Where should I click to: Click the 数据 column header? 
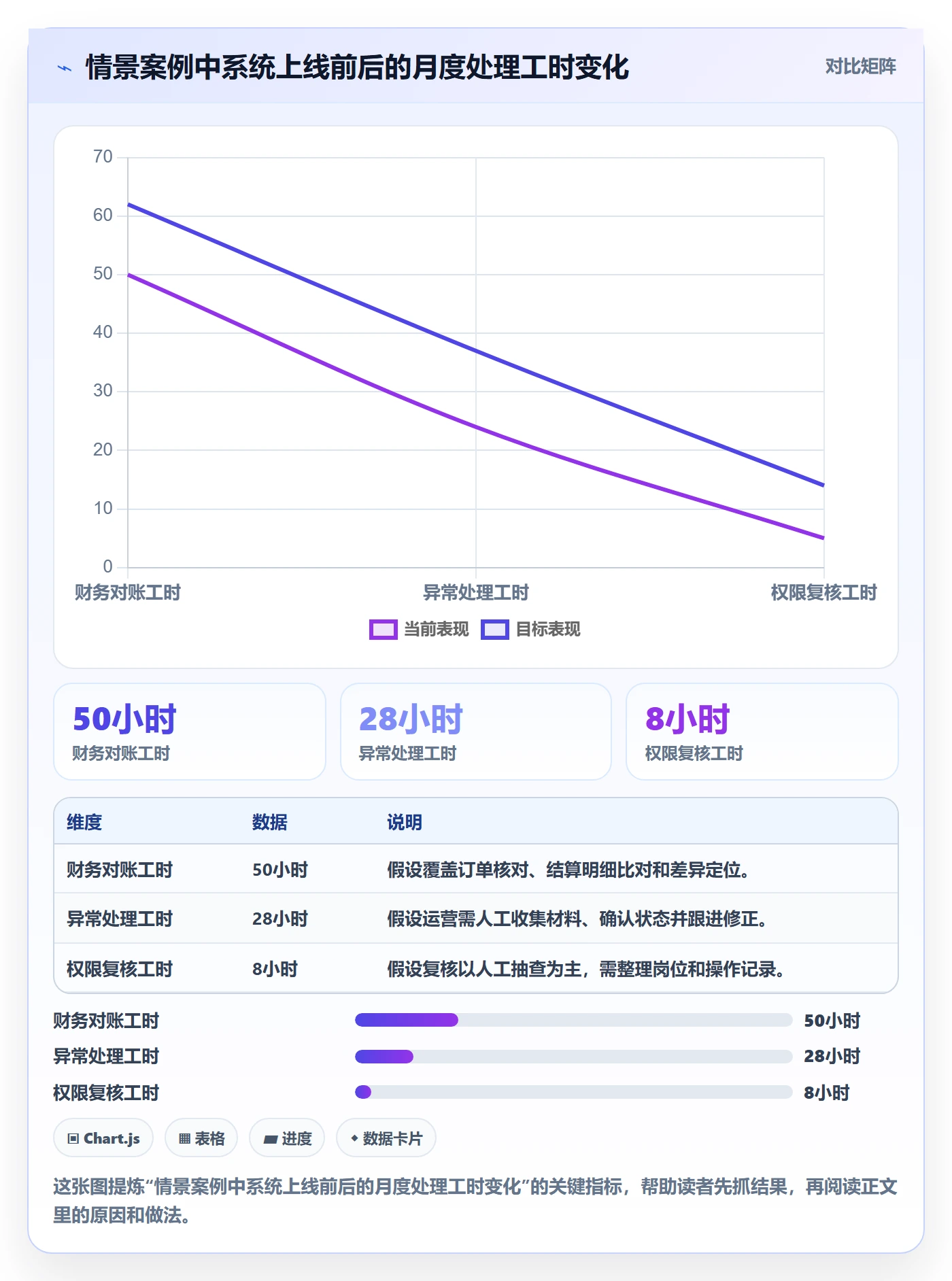[x=270, y=822]
